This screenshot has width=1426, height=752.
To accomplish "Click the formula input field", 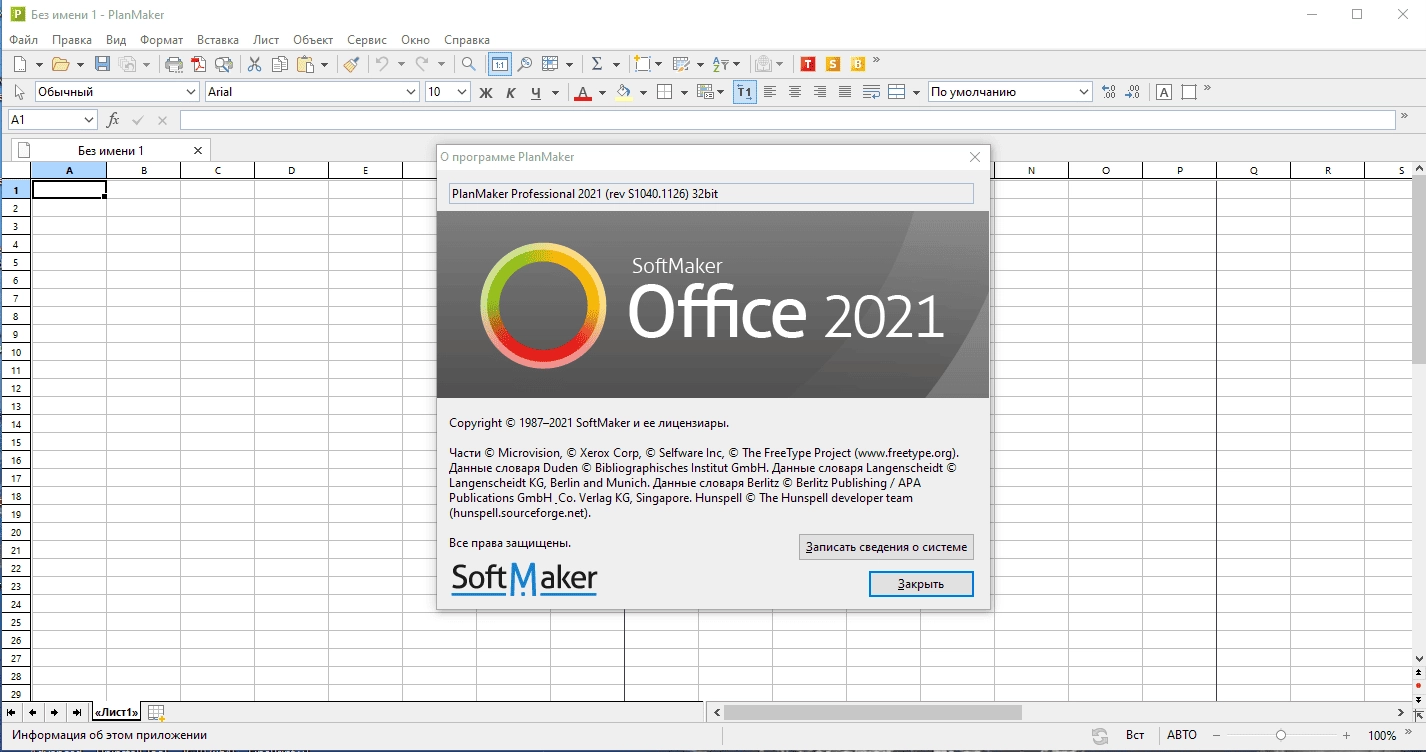I will point(787,120).
